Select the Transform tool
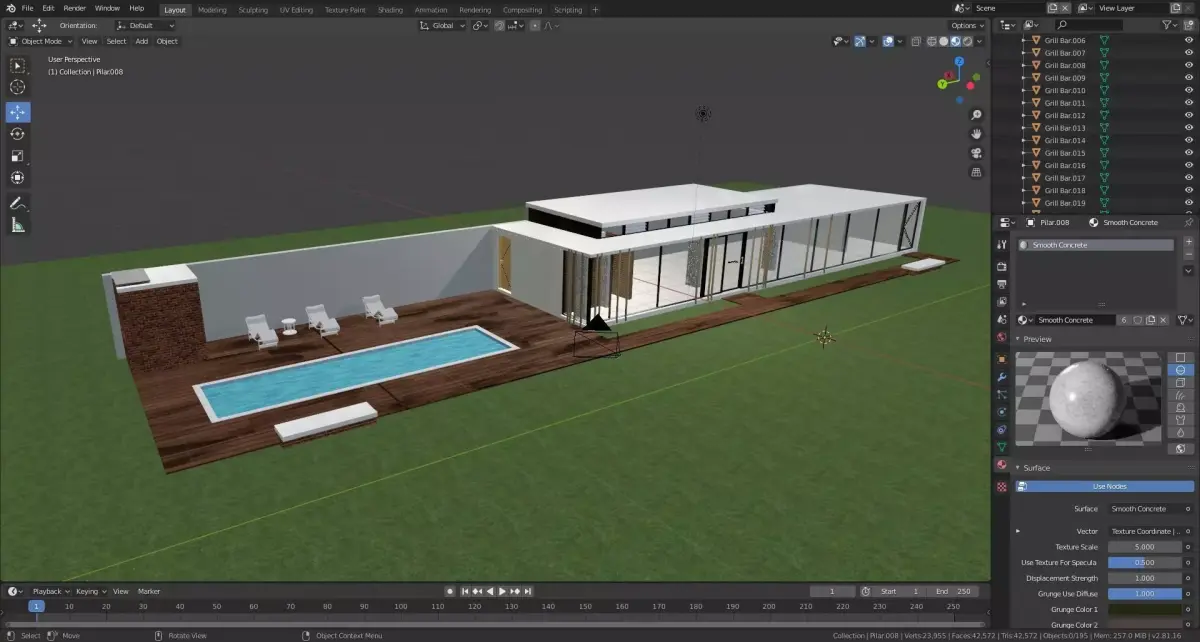The width and height of the screenshot is (1200, 642). pyautogui.click(x=17, y=178)
